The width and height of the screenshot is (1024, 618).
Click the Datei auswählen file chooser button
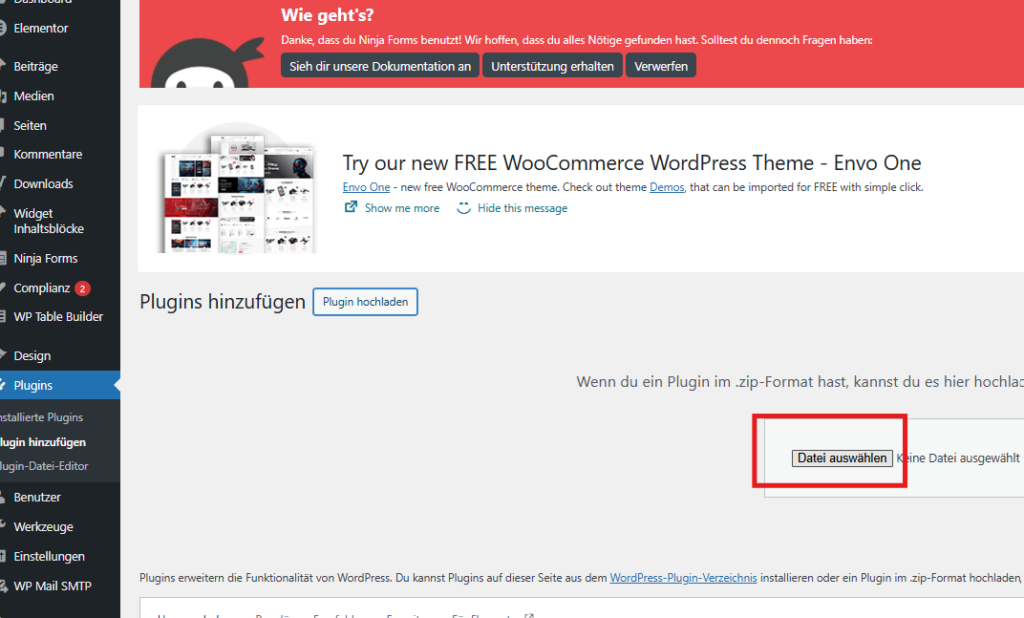[842, 458]
